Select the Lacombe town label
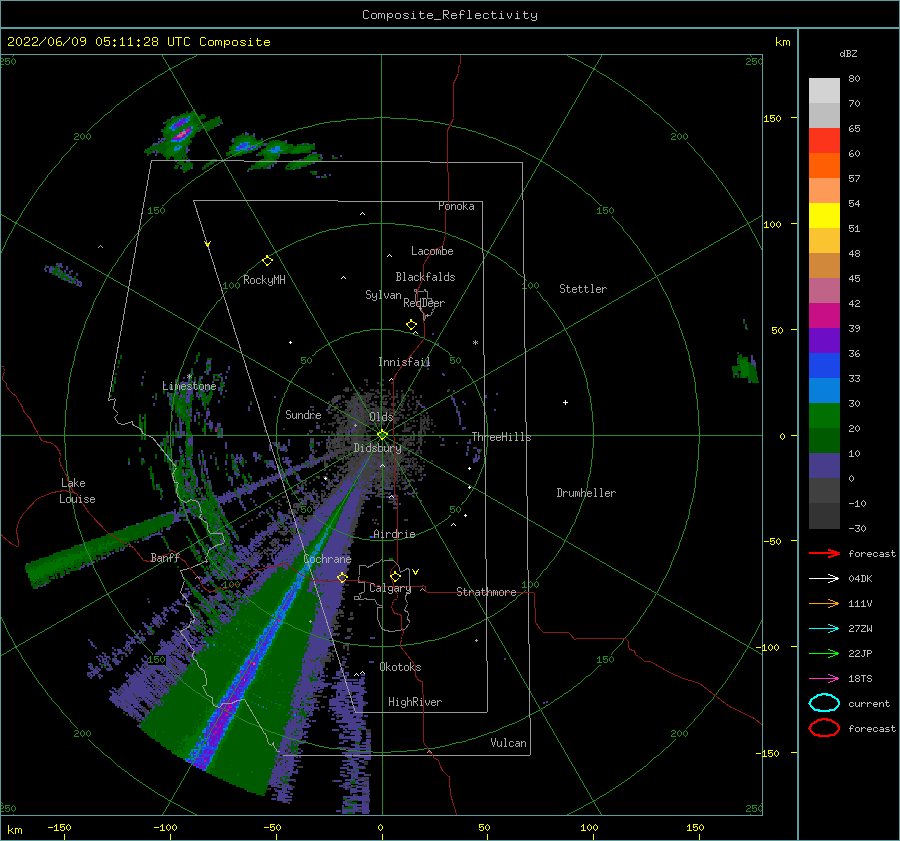This screenshot has width=900, height=841. click(x=432, y=251)
